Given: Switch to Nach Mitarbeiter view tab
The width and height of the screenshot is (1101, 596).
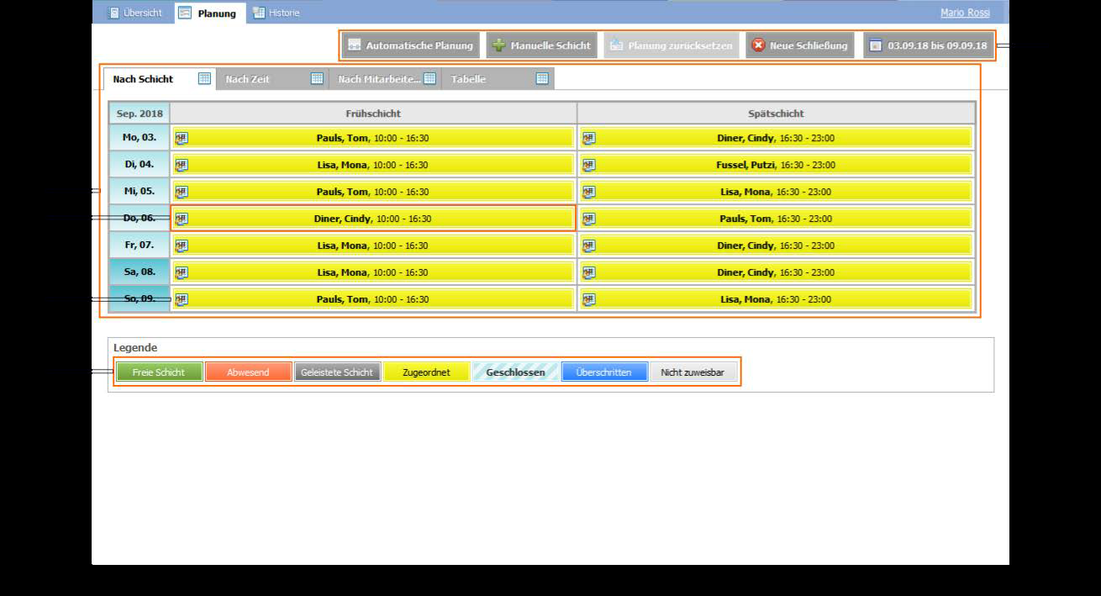Looking at the screenshot, I should point(385,79).
